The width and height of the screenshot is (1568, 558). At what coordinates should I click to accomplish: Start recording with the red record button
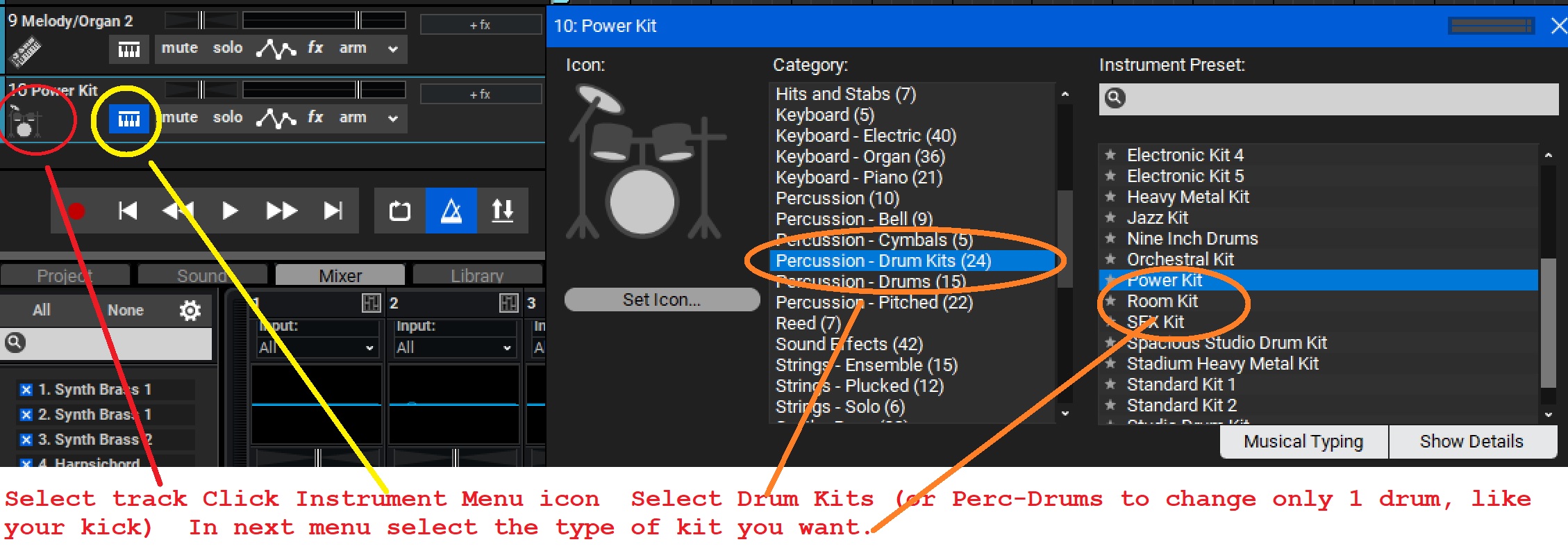[x=76, y=211]
